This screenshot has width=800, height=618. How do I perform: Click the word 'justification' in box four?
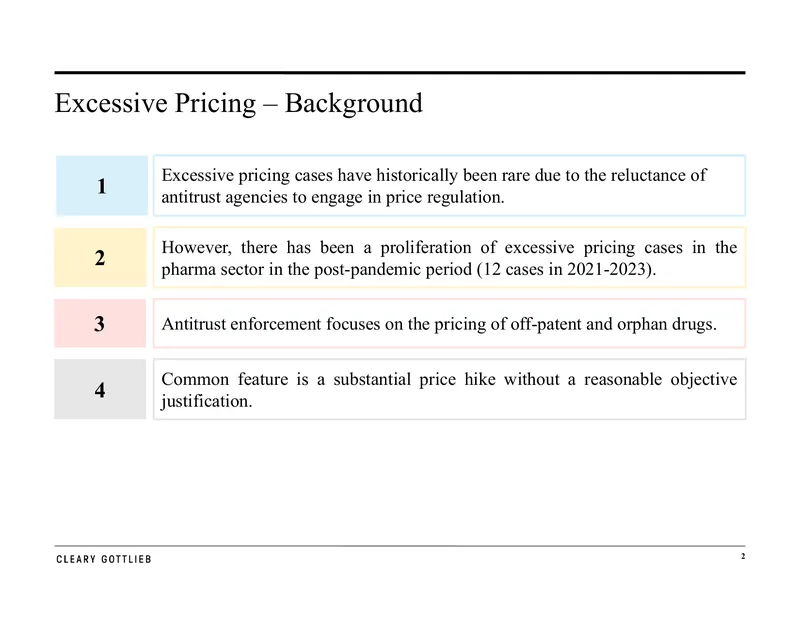(205, 402)
